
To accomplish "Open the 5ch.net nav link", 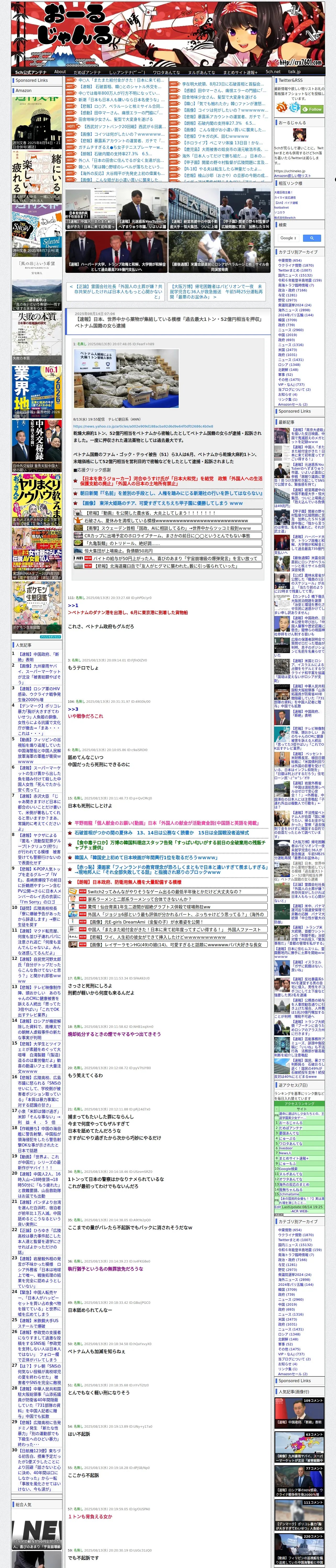I will click(273, 71).
